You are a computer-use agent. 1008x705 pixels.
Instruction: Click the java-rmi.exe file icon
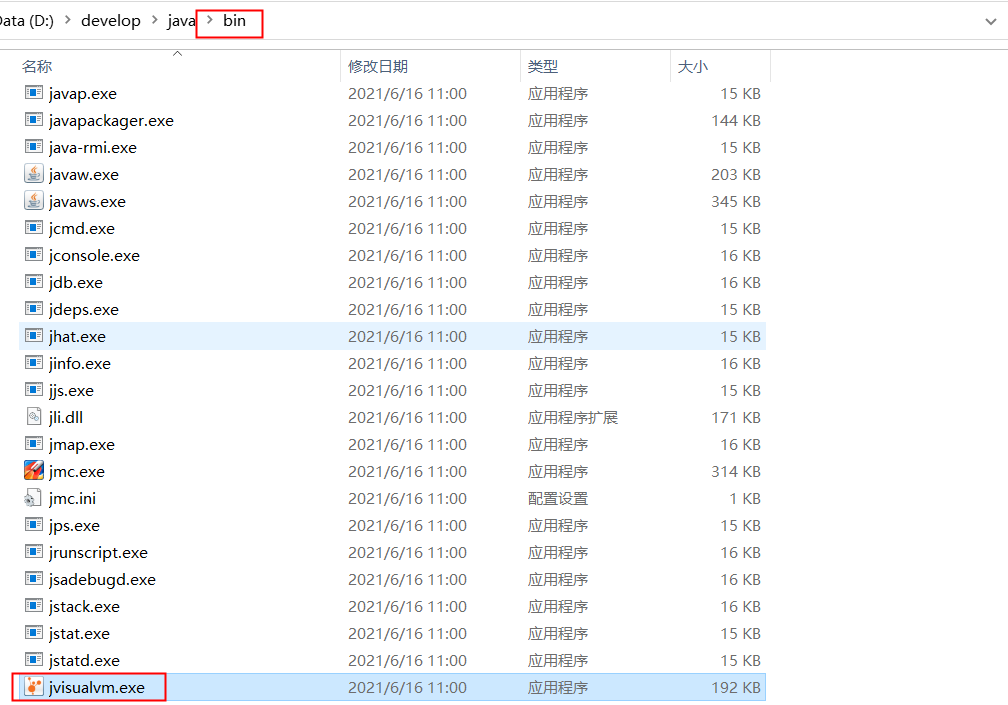pos(33,147)
